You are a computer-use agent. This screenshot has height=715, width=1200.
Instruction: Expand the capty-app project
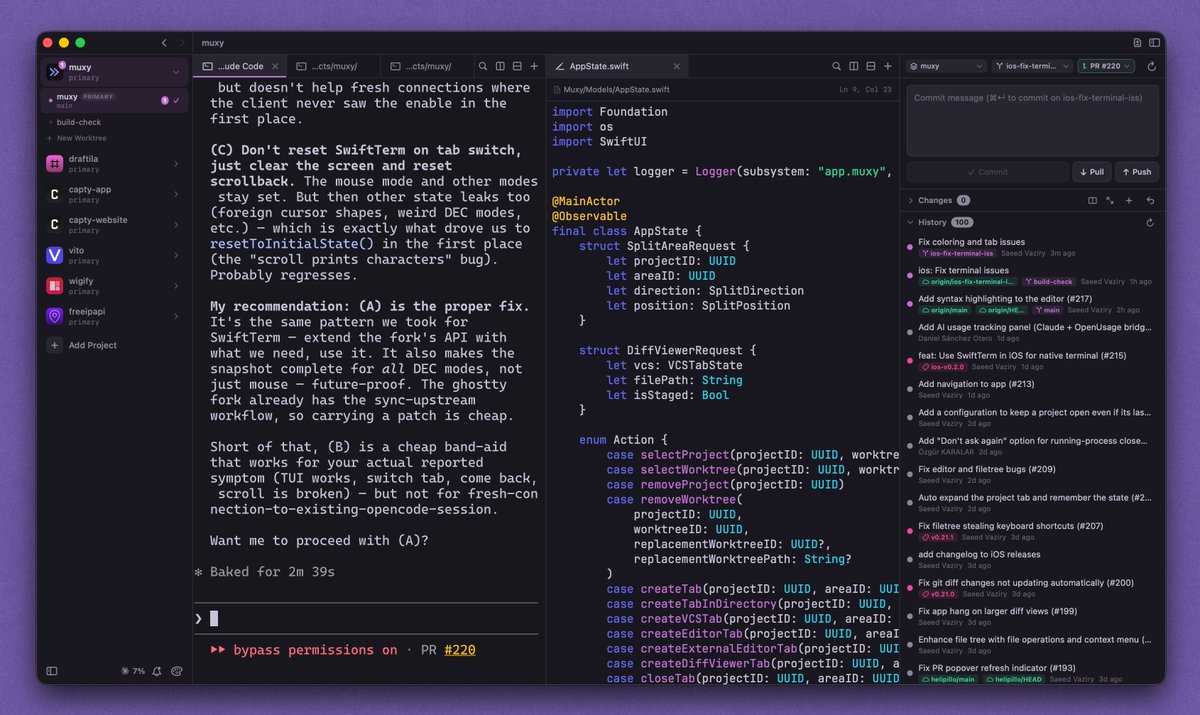(176, 194)
